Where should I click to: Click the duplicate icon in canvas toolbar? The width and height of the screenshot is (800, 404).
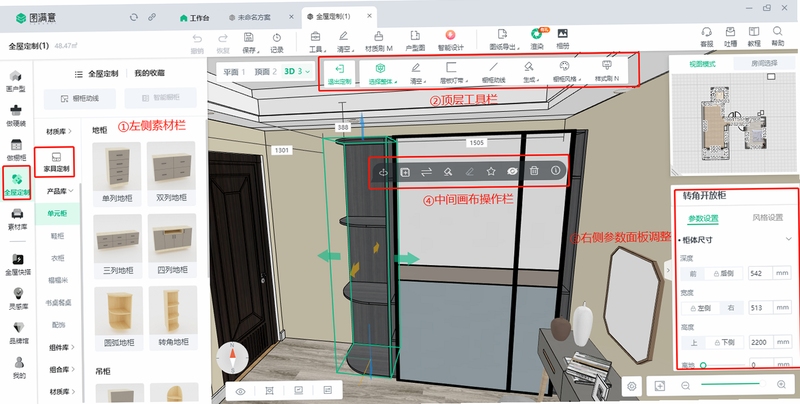pyautogui.click(x=405, y=172)
